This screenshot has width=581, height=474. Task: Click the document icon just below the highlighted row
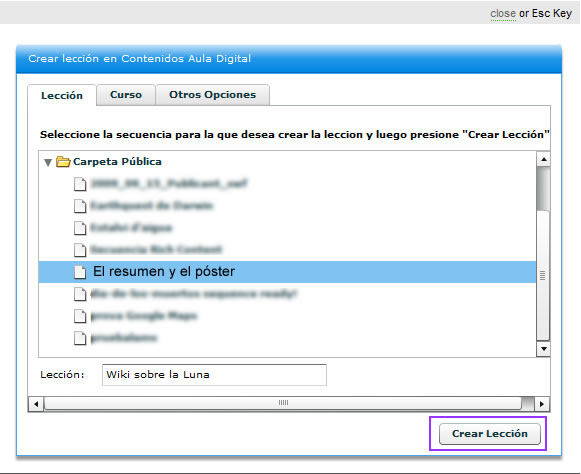click(80, 294)
